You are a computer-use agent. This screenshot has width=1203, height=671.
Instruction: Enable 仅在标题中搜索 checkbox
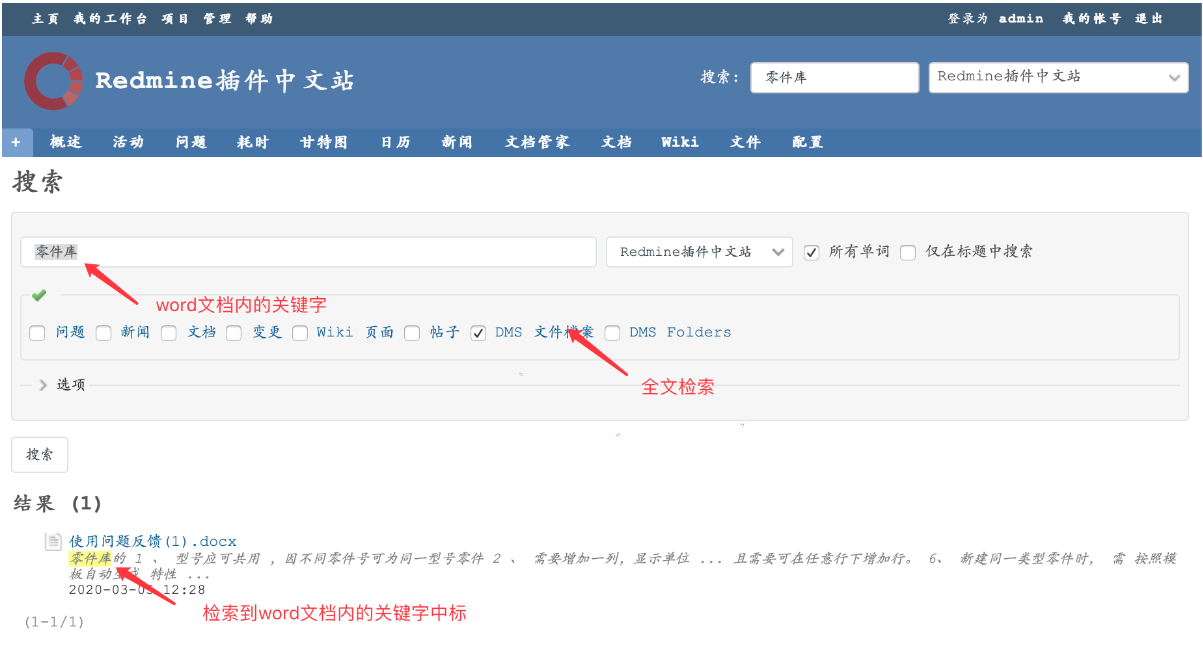(x=908, y=252)
